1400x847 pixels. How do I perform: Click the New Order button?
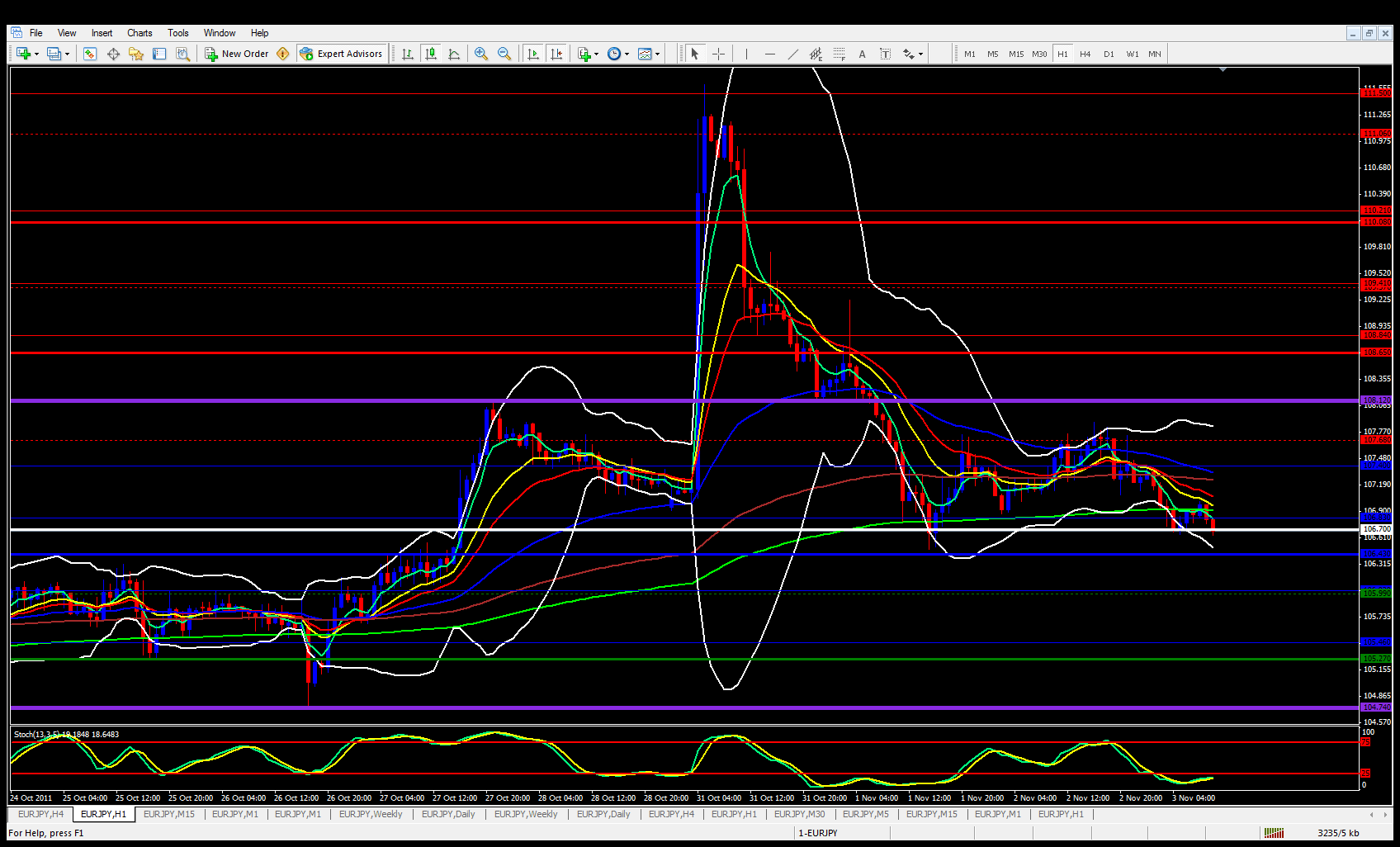(236, 54)
